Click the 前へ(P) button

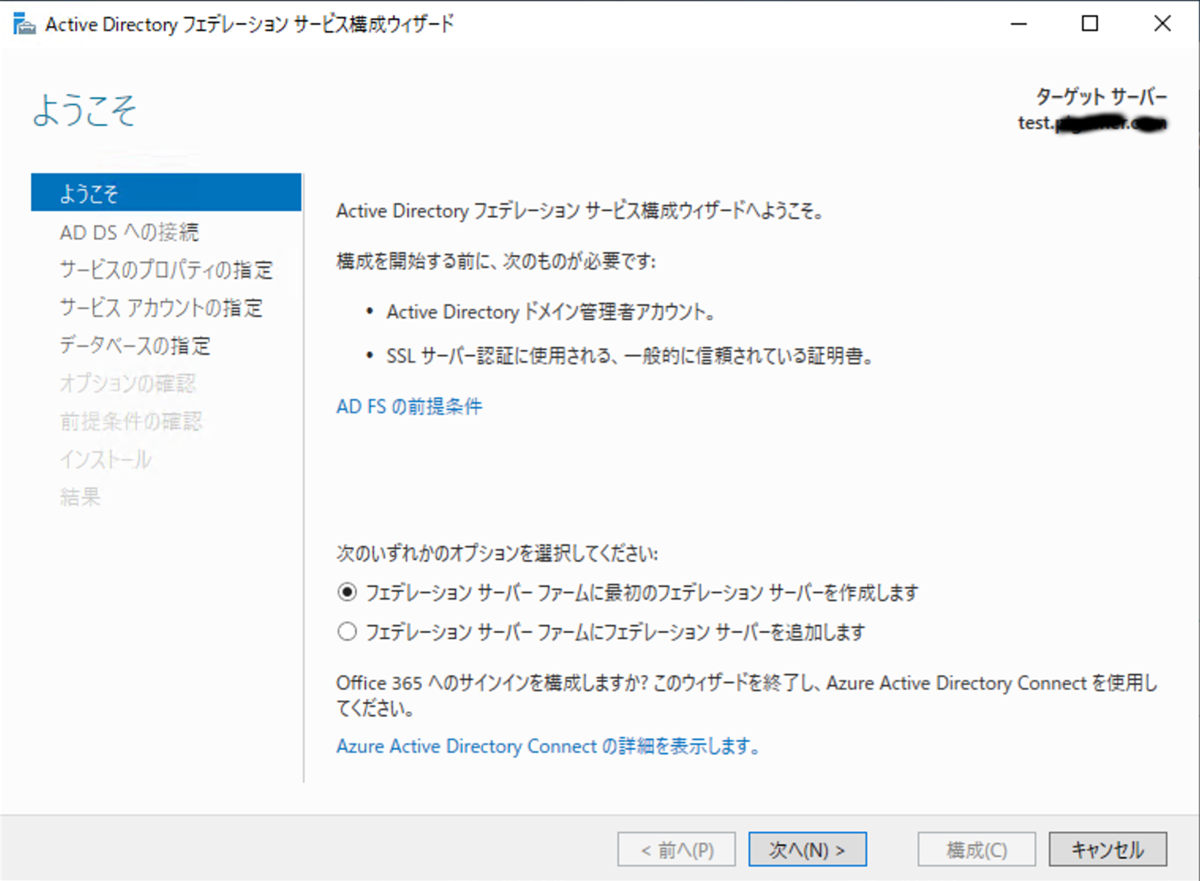676,849
